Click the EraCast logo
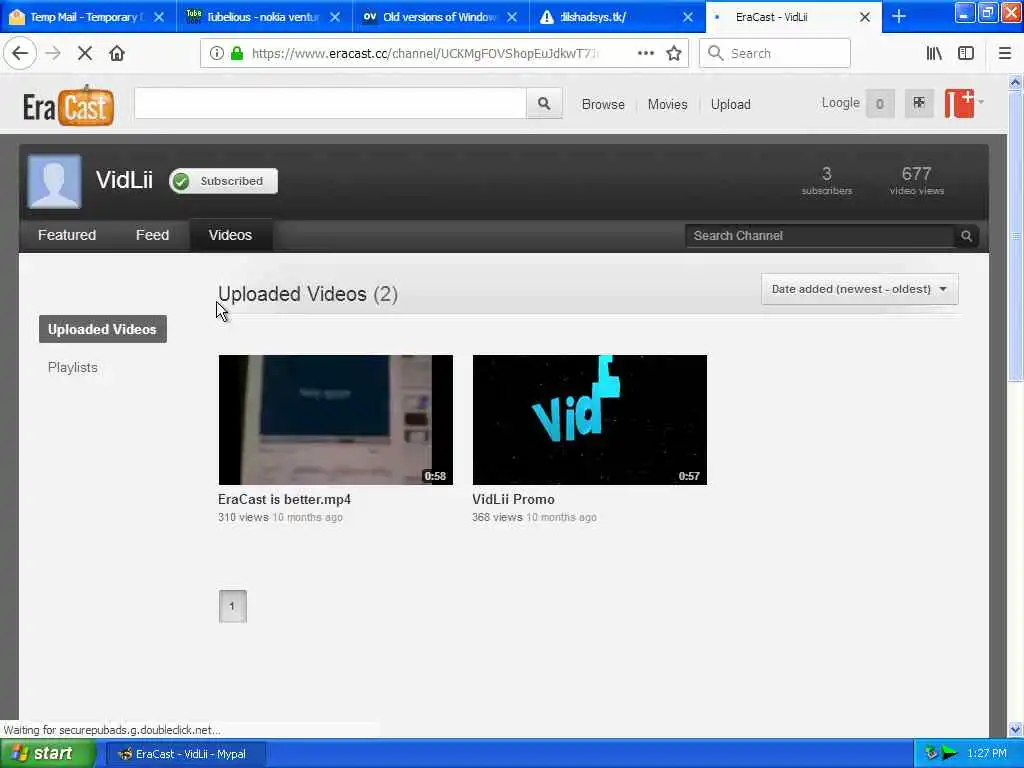 pos(69,105)
